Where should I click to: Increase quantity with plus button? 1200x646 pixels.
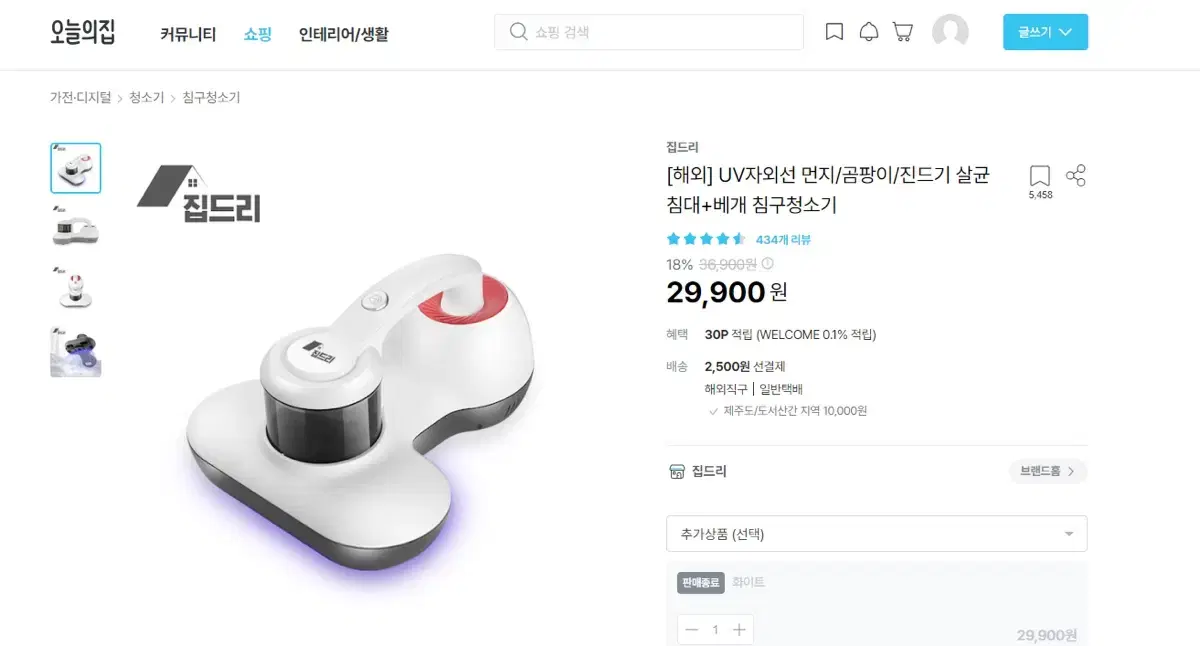(739, 630)
